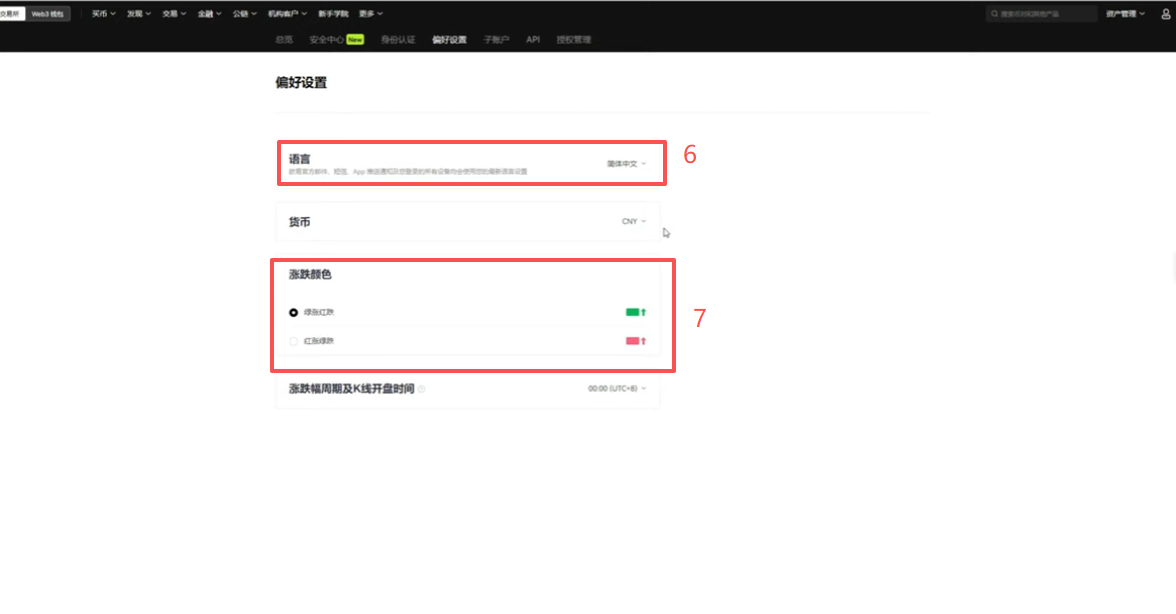
Task: Select the 红涨绿跌 radio option
Action: tap(293, 341)
